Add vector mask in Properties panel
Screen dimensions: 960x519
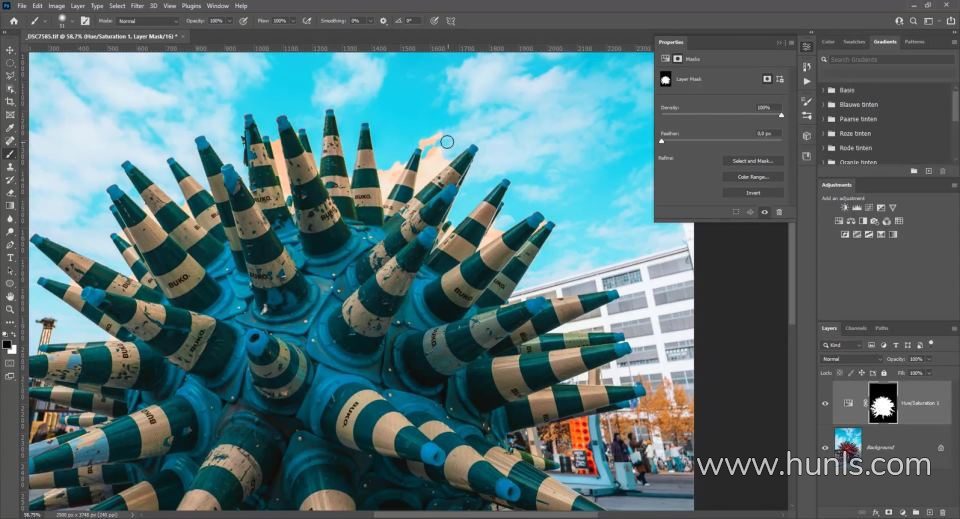click(x=780, y=79)
